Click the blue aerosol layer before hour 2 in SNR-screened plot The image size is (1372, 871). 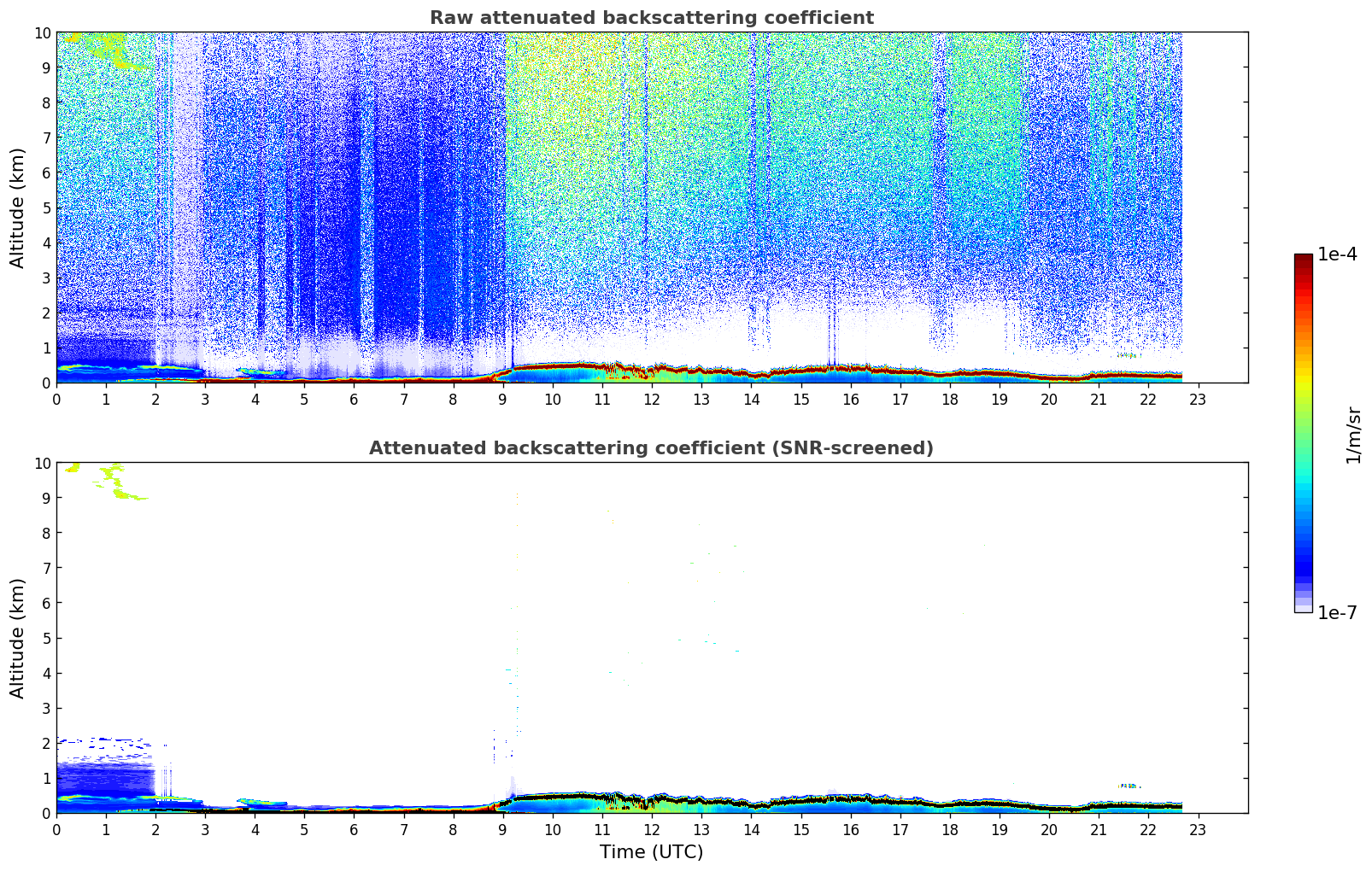pyautogui.click(x=105, y=779)
